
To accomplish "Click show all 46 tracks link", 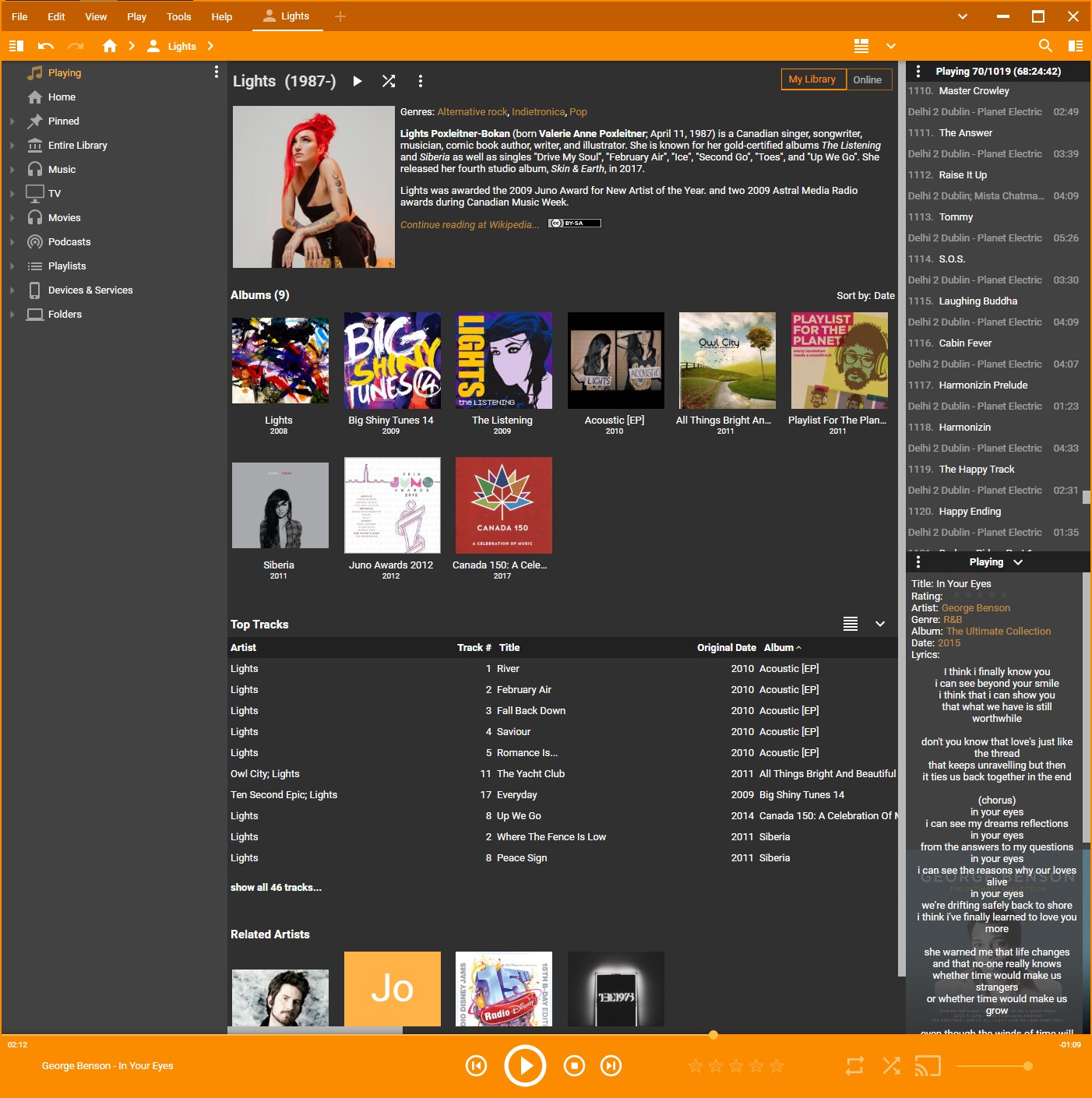I will pos(276,888).
